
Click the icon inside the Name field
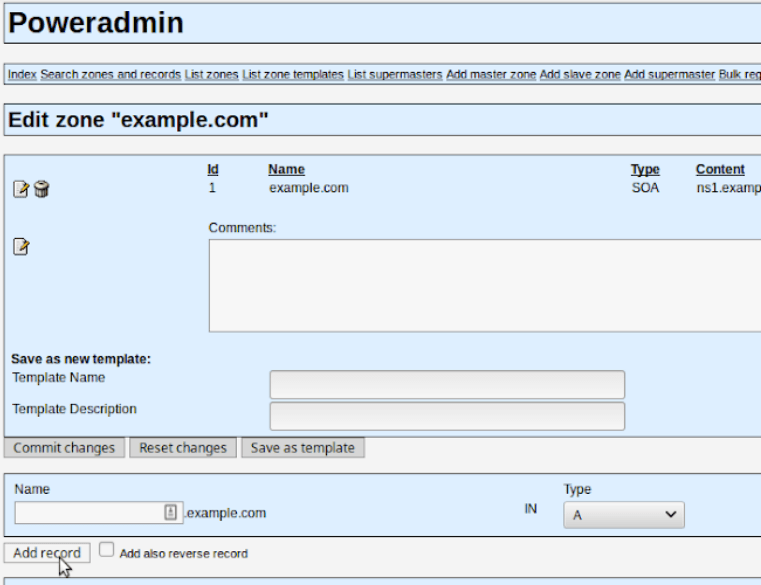(x=170, y=512)
